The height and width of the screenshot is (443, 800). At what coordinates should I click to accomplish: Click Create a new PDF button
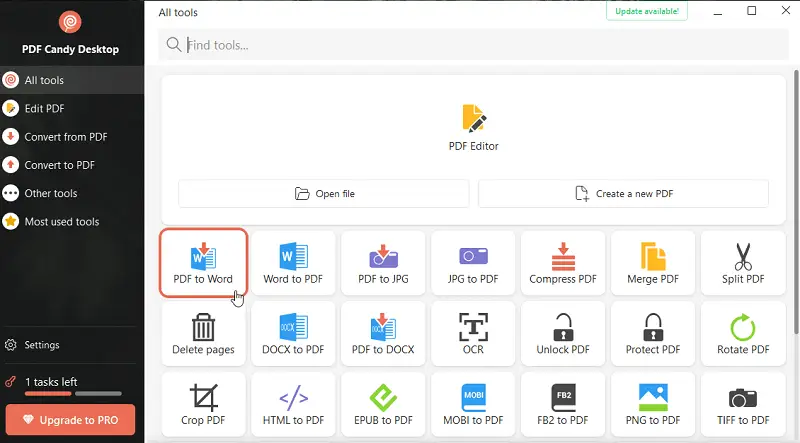click(x=623, y=193)
